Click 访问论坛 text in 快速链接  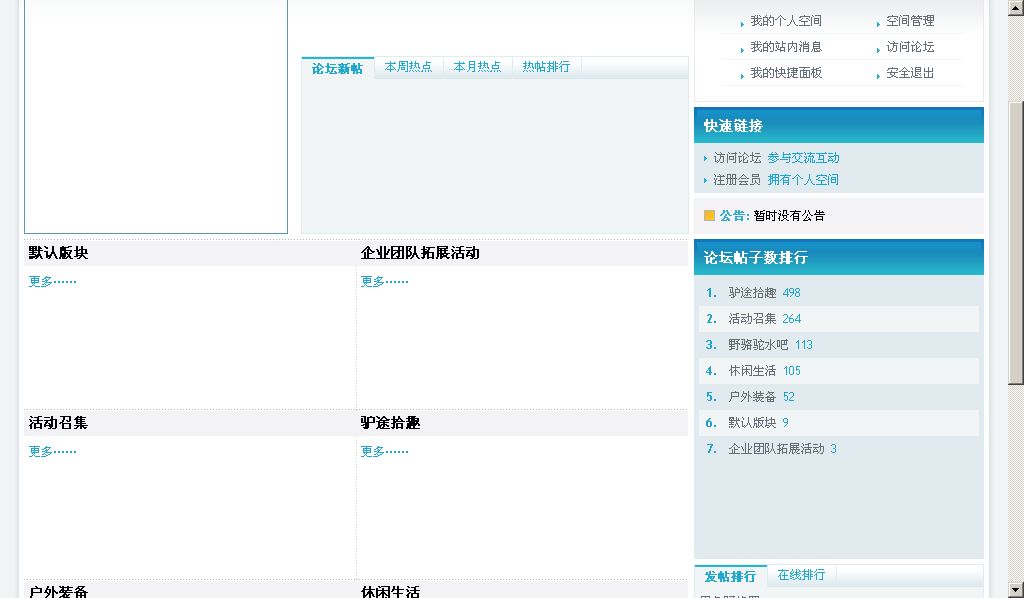point(737,158)
